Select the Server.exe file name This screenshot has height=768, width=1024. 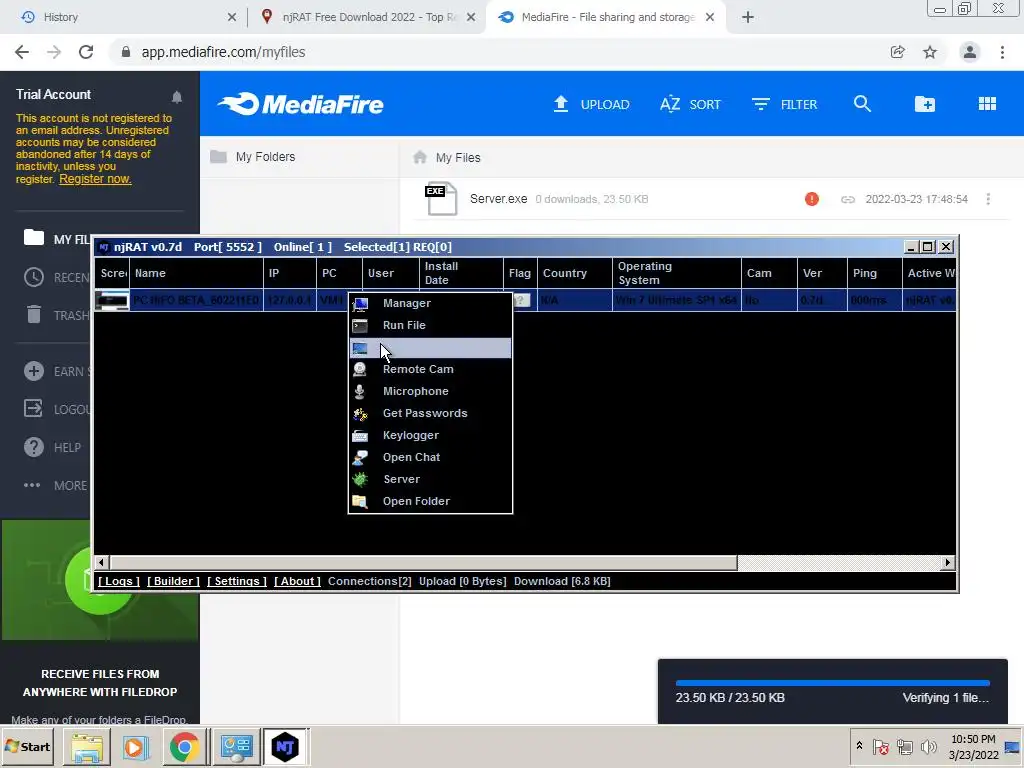click(498, 199)
